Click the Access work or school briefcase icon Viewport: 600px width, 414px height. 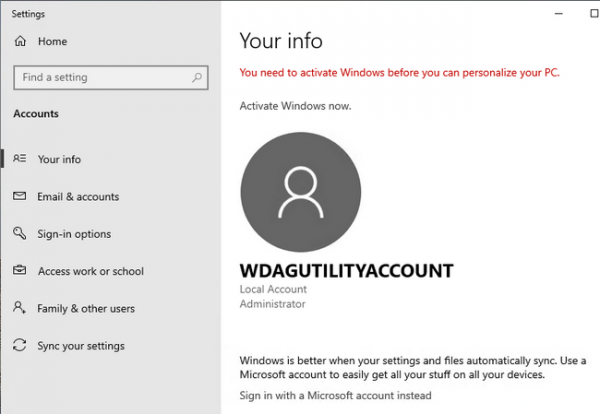pos(20,270)
